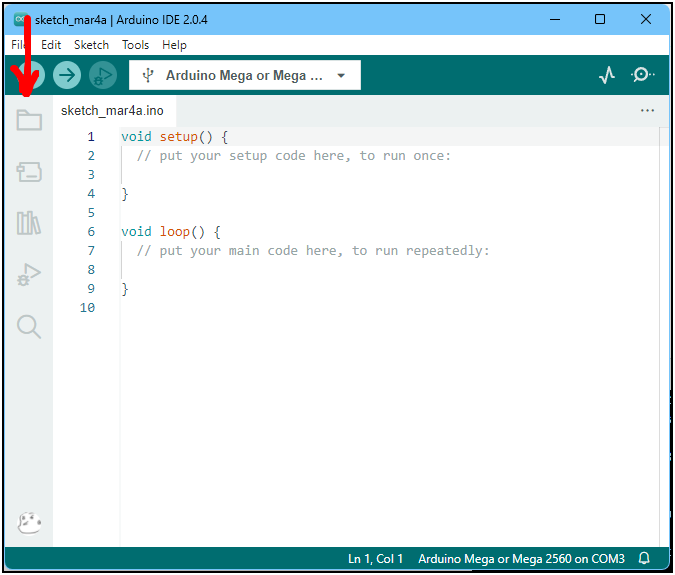Click the user account avatar icon

click(29, 523)
